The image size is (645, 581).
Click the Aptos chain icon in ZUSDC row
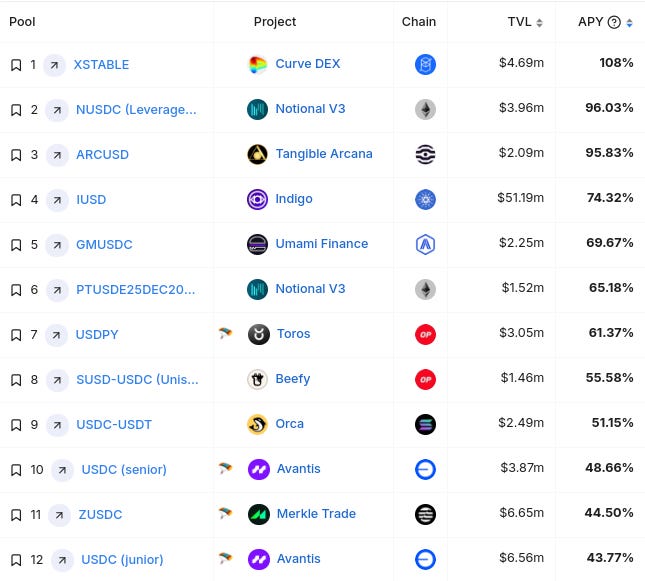[x=425, y=514]
